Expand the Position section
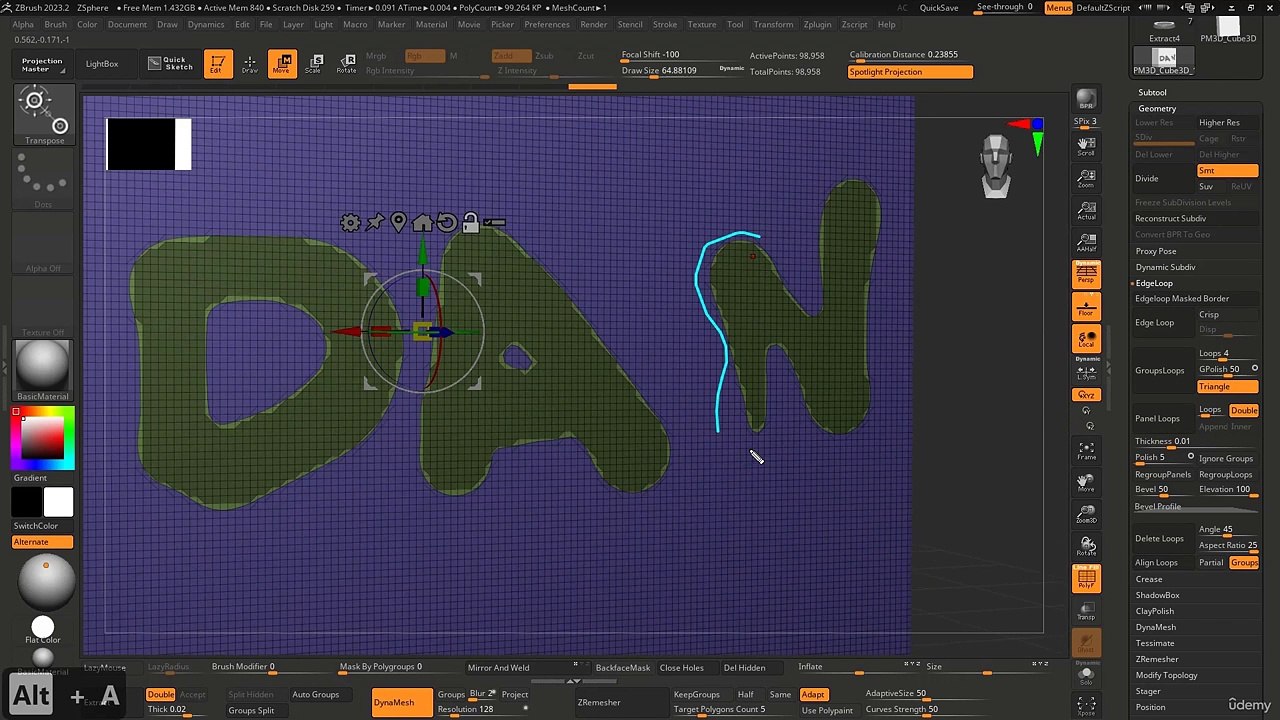Viewport: 1280px width, 720px height. 1150,707
